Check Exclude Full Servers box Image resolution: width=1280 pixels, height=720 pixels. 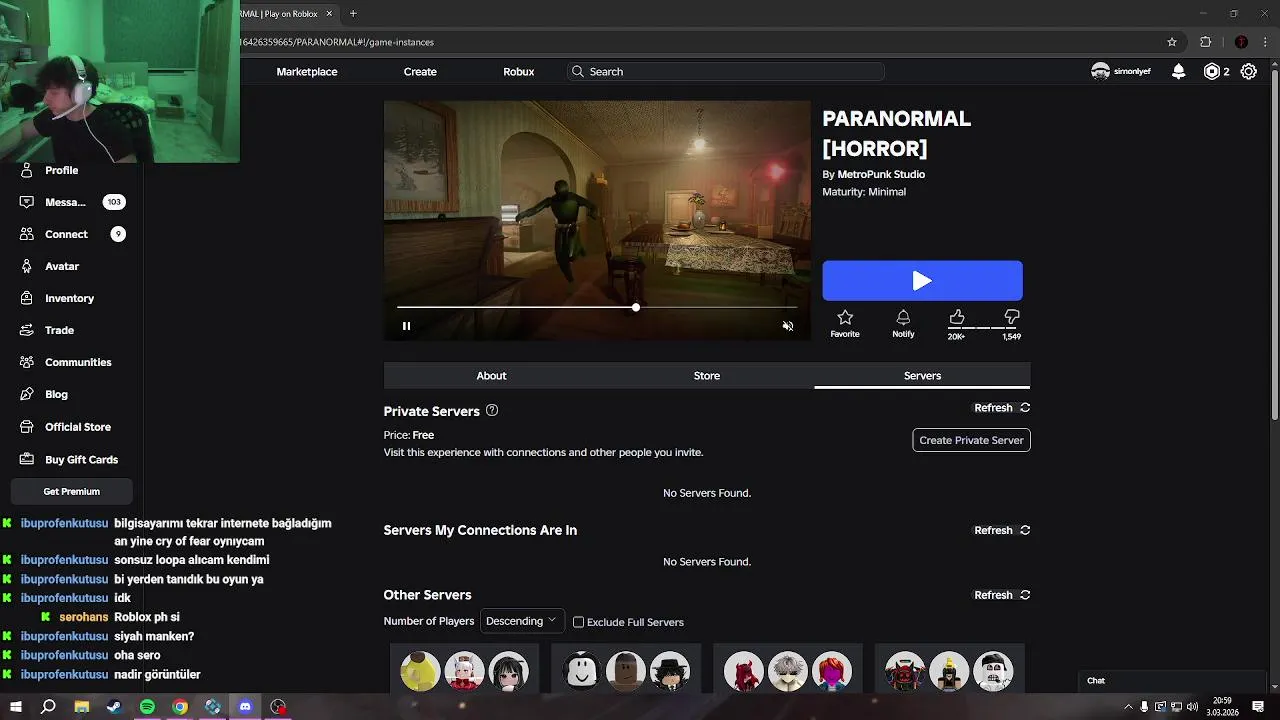(578, 622)
